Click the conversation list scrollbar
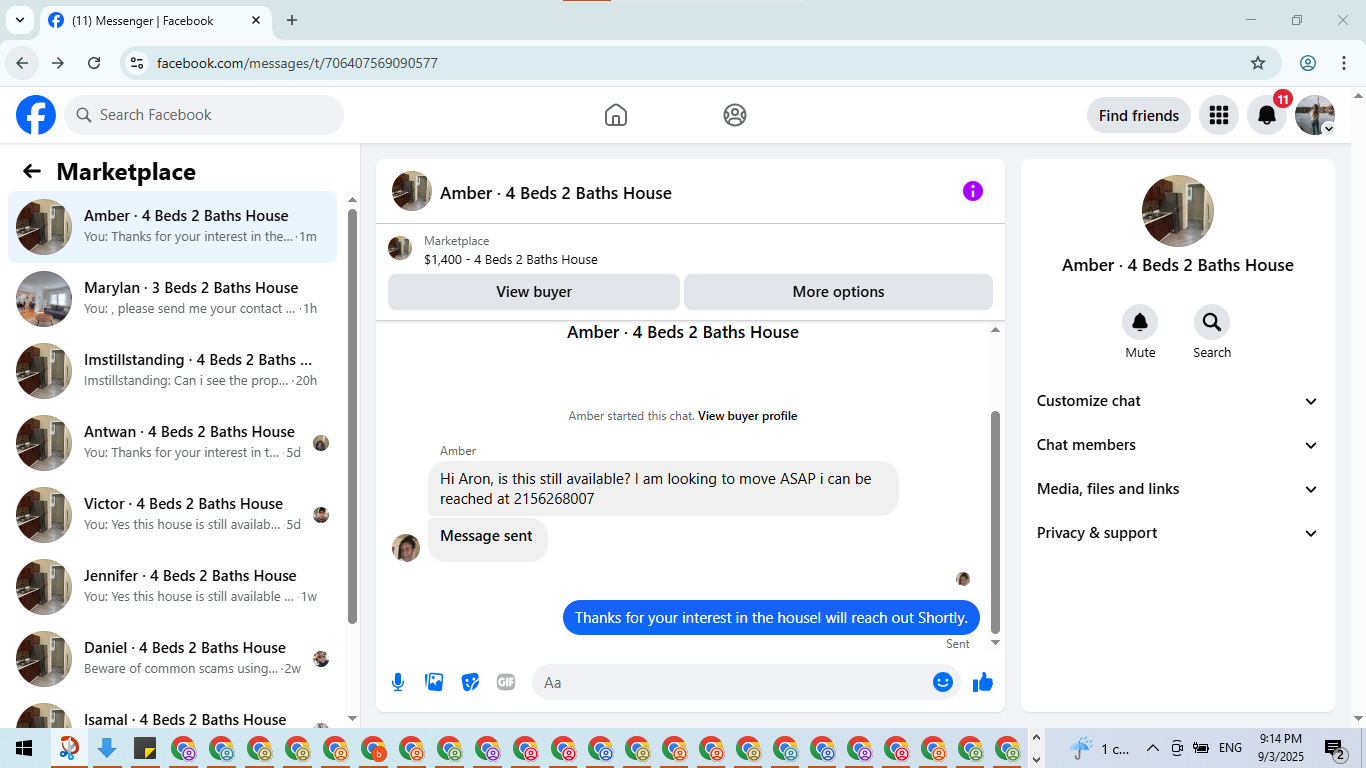Screen dimensions: 1366x768 click(352, 416)
